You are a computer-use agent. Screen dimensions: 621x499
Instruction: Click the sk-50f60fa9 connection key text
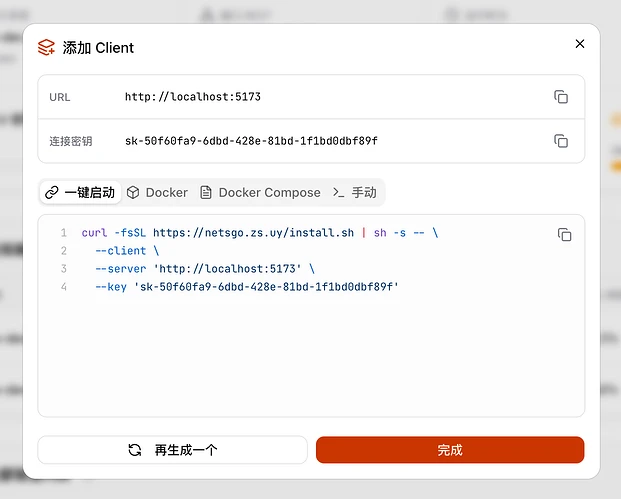251,141
